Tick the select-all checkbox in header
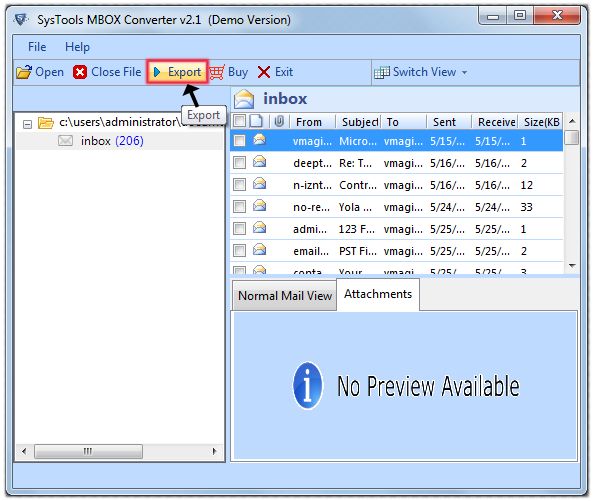 point(239,121)
